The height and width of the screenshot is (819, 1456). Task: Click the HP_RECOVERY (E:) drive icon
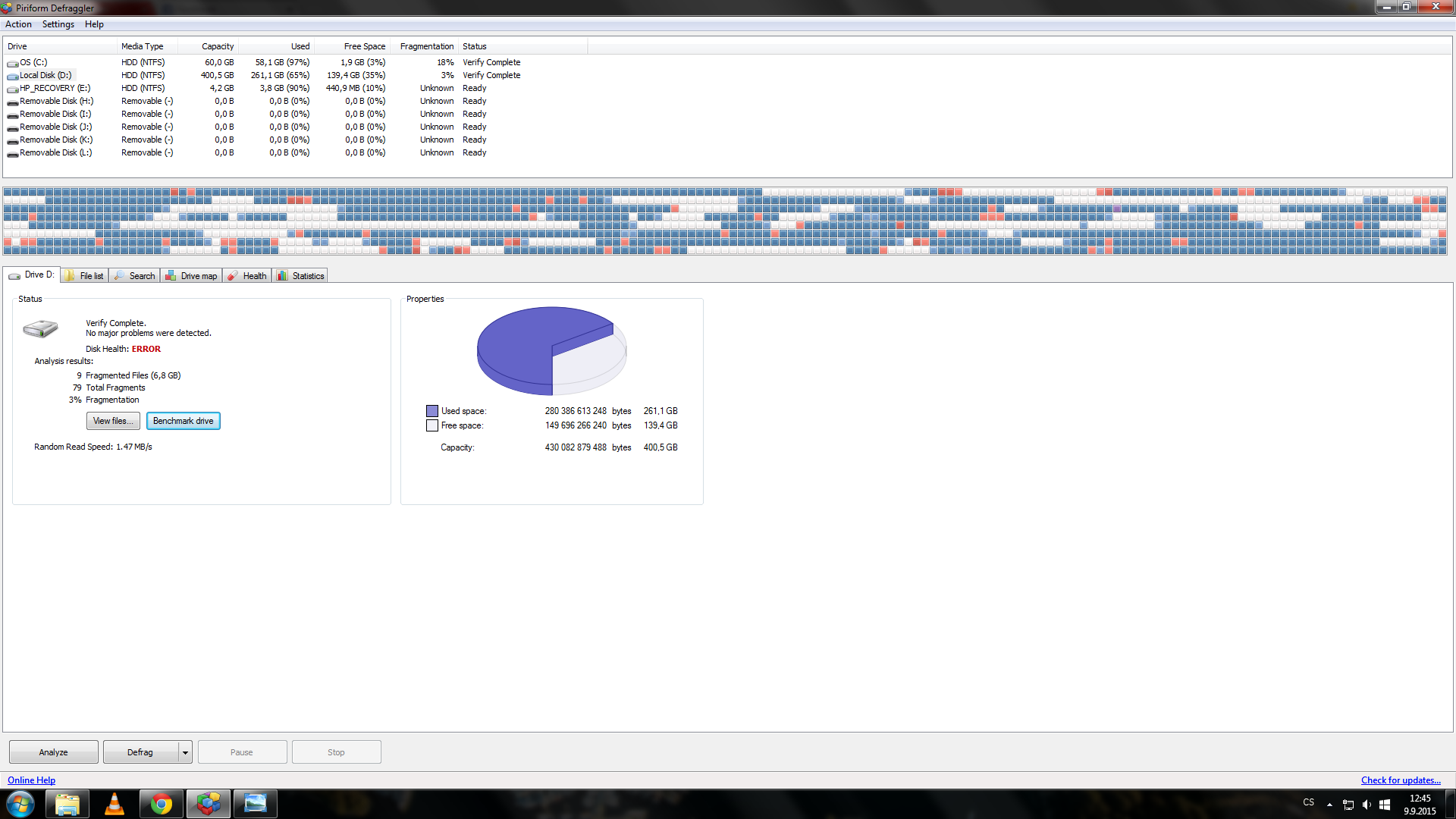[13, 89]
